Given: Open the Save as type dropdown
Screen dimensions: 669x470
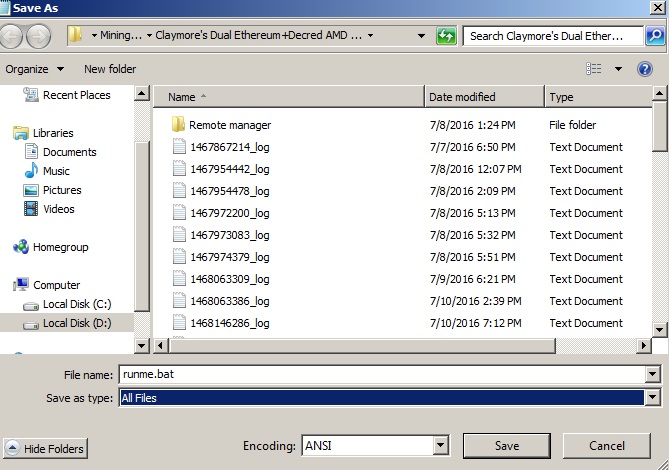Looking at the screenshot, I should pos(652,398).
